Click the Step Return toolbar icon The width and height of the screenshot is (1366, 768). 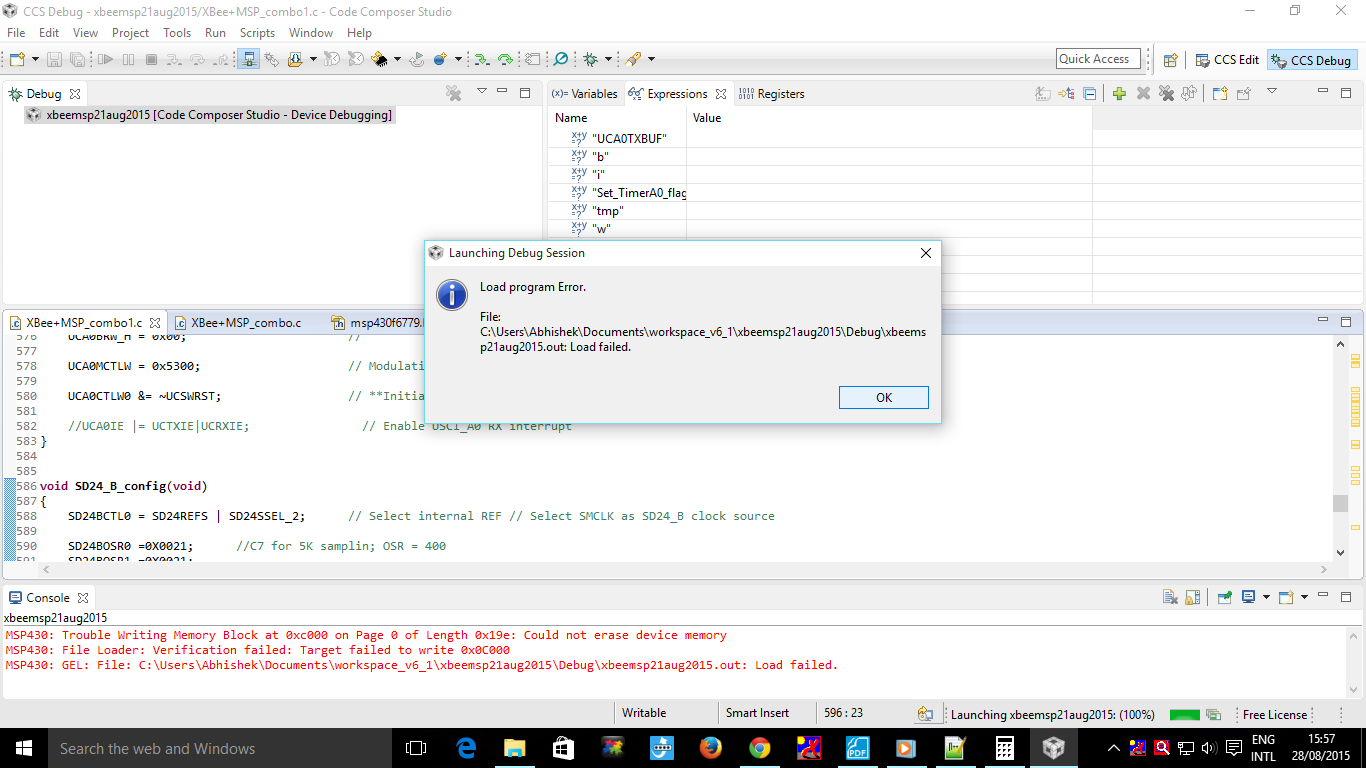pyautogui.click(x=221, y=60)
